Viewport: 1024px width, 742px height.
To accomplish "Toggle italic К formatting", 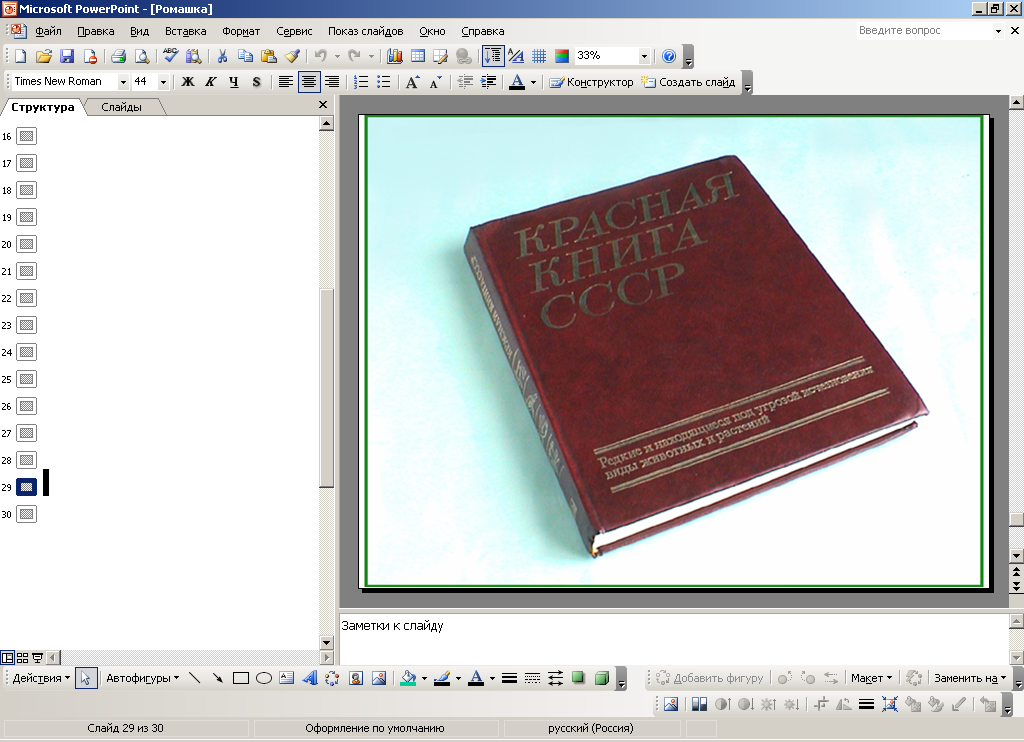I will click(210, 82).
